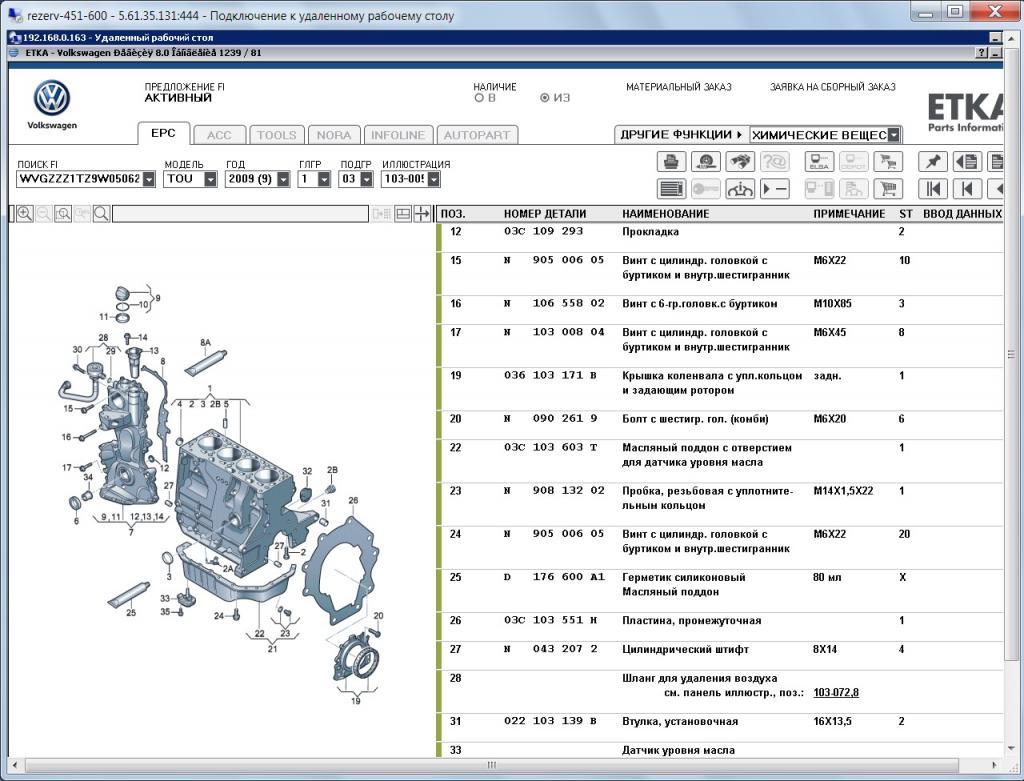The height and width of the screenshot is (781, 1024).
Task: Open the binoculars search tool
Action: point(740,161)
